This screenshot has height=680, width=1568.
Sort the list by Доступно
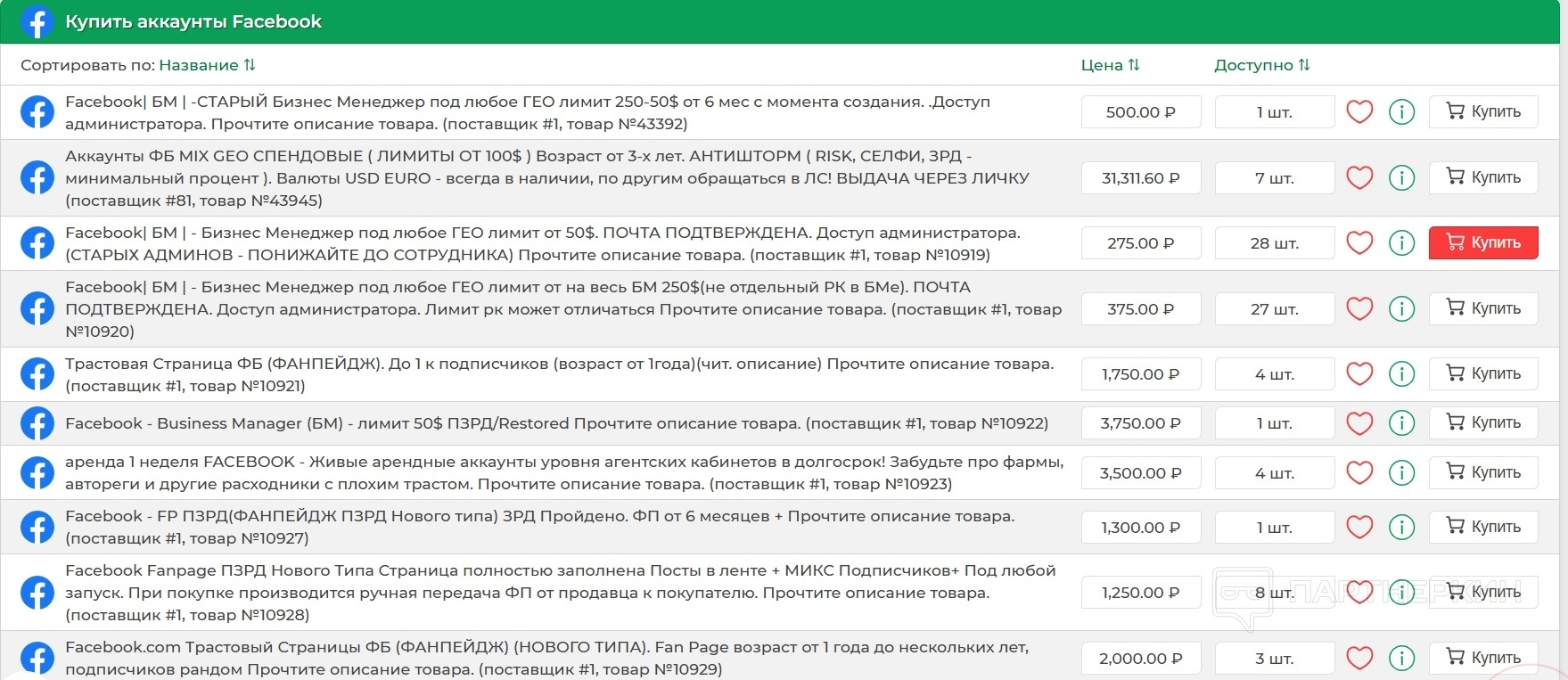[1262, 65]
